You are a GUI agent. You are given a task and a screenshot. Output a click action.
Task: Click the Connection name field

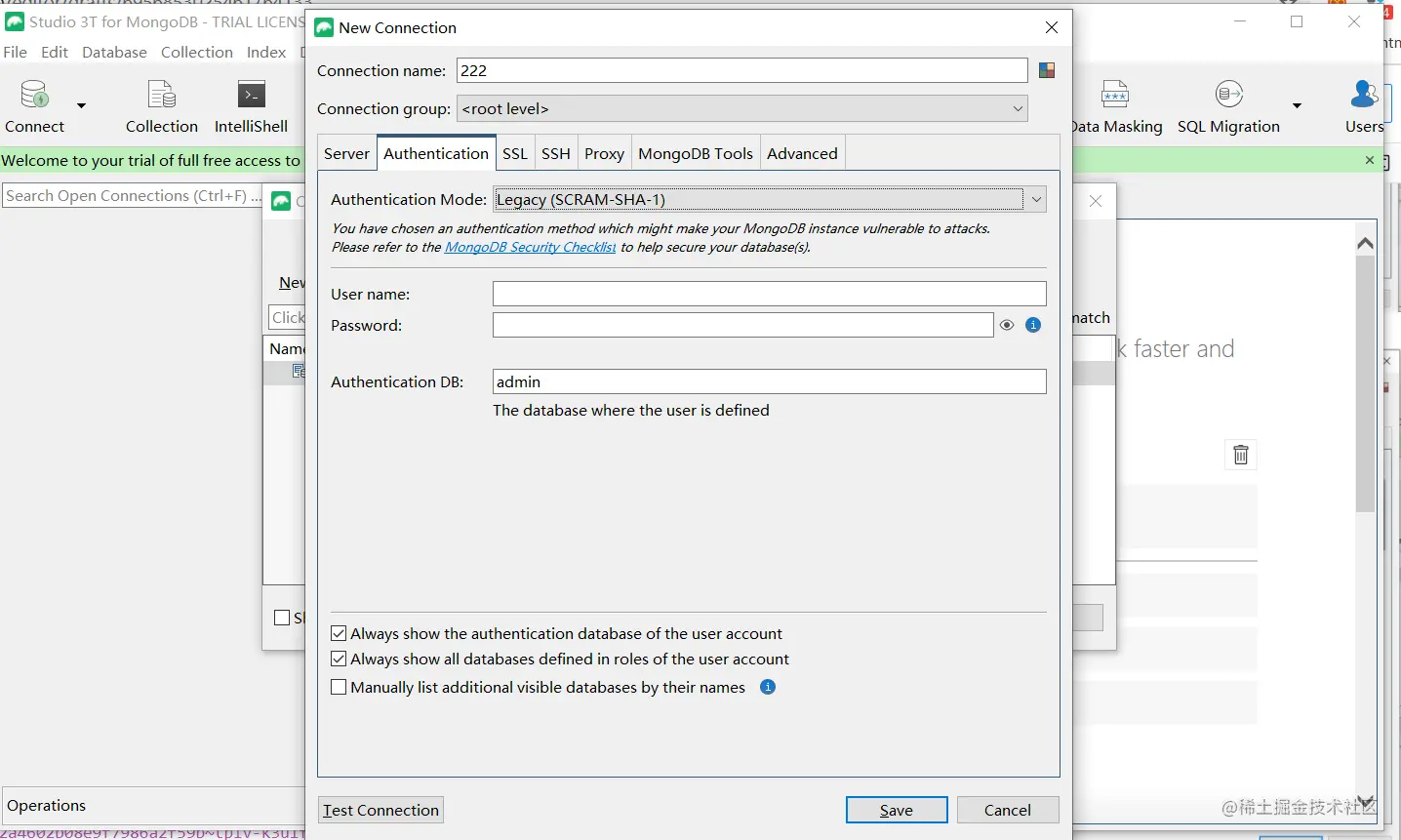click(742, 70)
